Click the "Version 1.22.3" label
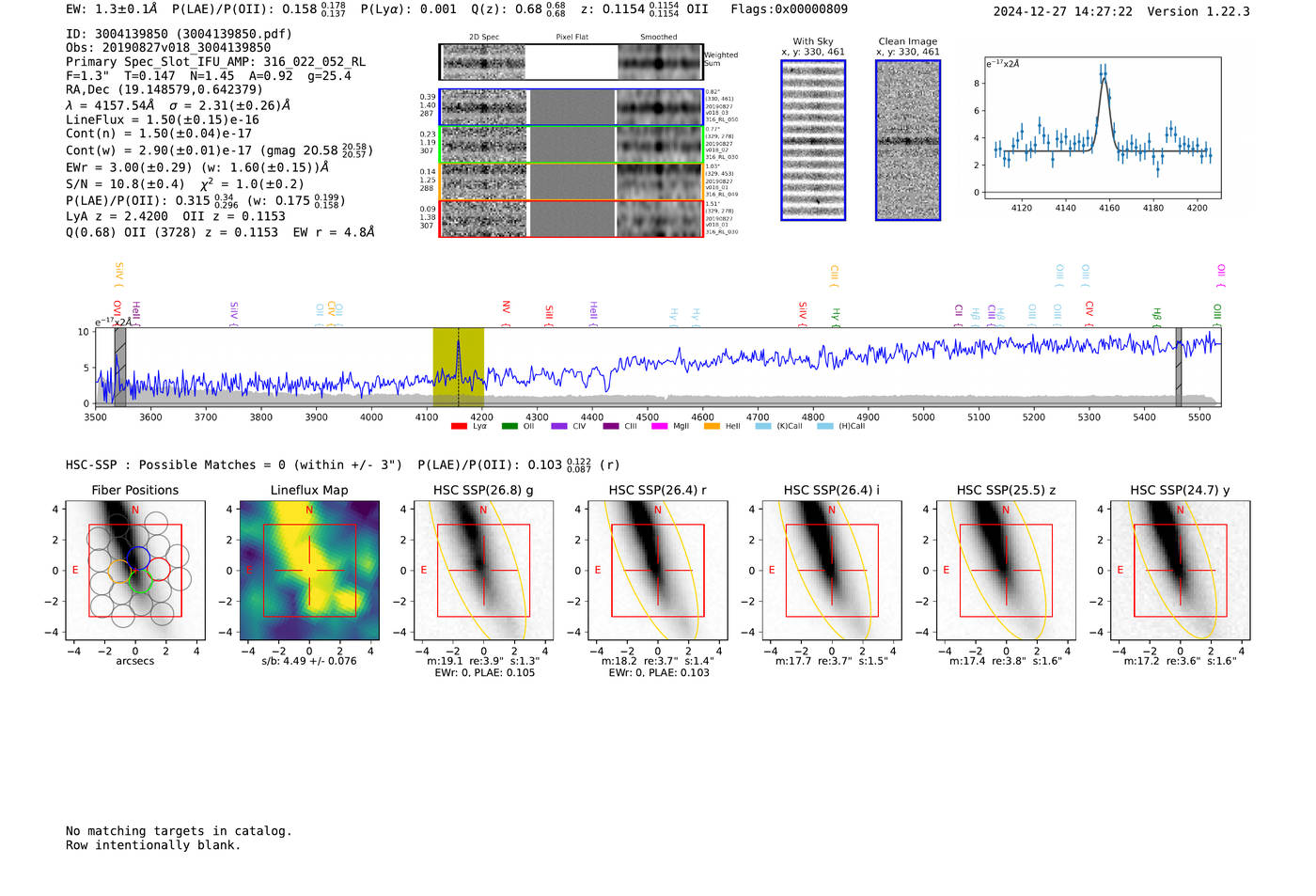The image size is (1316, 896). tap(1198, 11)
